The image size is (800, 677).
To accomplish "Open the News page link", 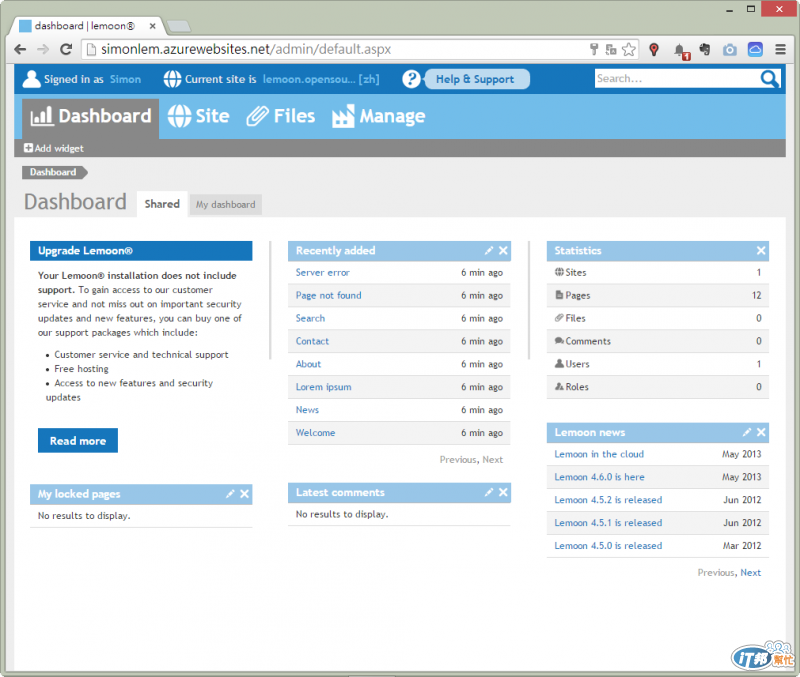I will click(x=307, y=410).
